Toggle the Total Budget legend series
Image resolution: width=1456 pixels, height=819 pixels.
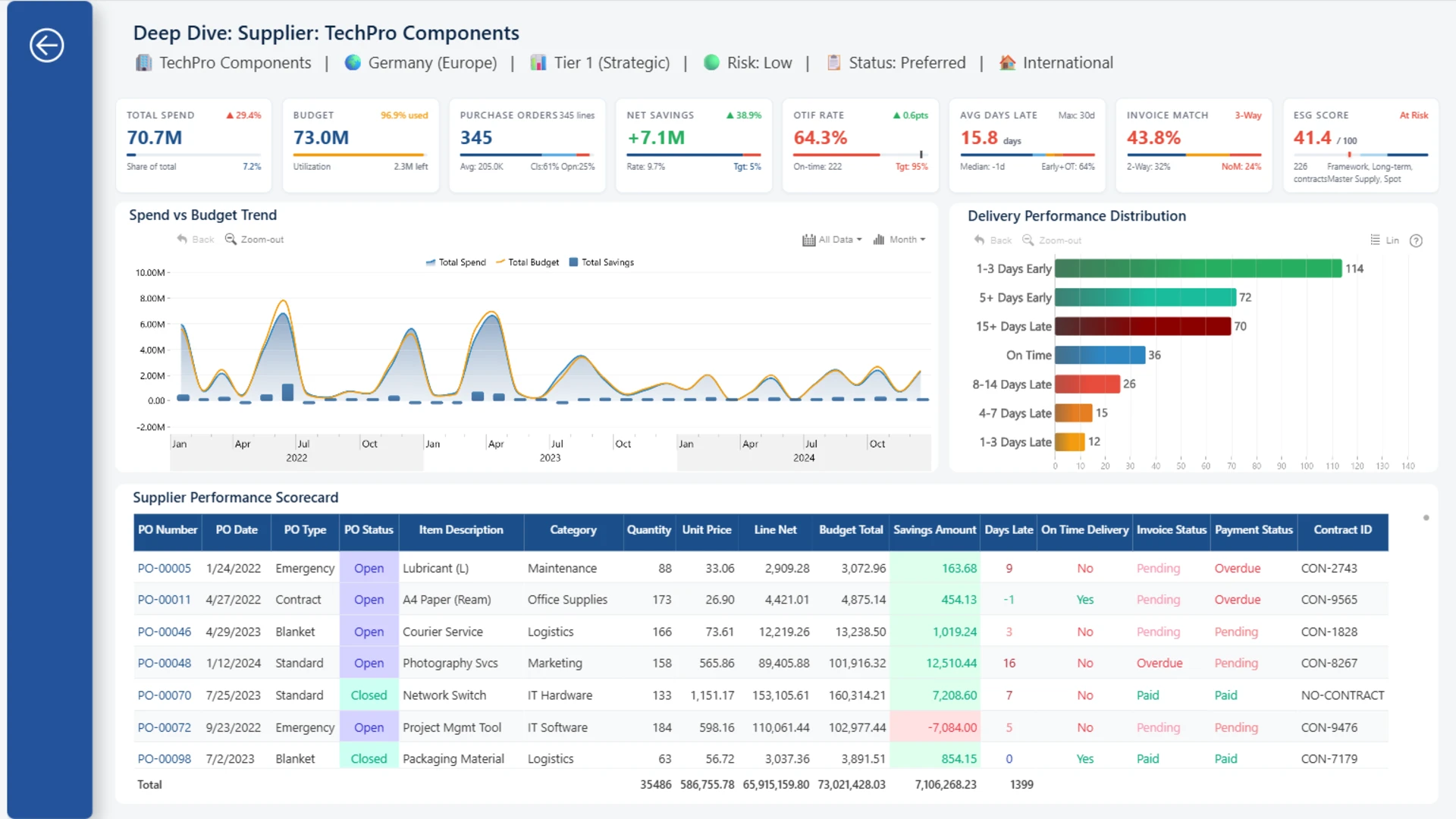pos(527,262)
